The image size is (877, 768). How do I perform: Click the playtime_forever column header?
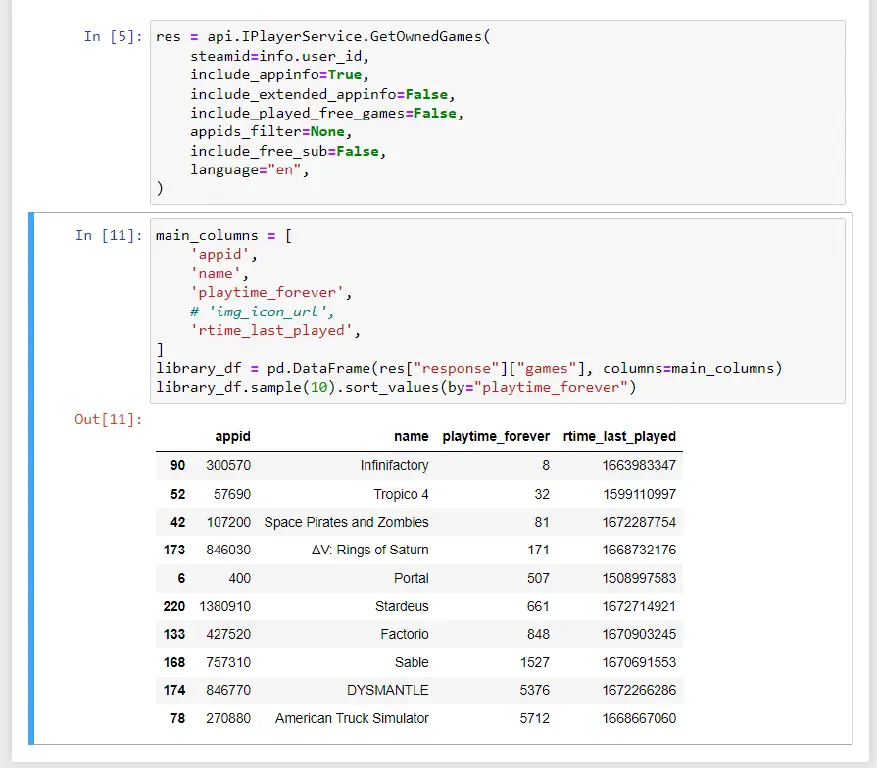(x=496, y=436)
